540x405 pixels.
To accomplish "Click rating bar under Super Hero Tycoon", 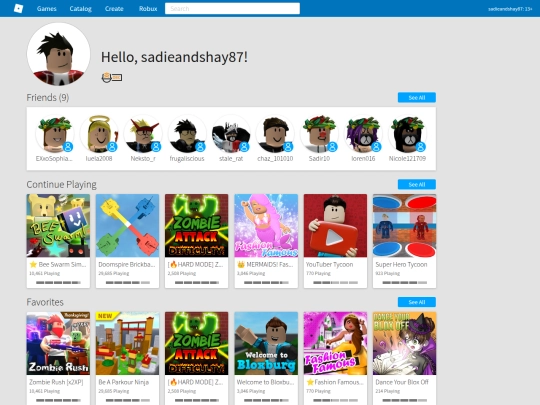I will click(x=405, y=282).
